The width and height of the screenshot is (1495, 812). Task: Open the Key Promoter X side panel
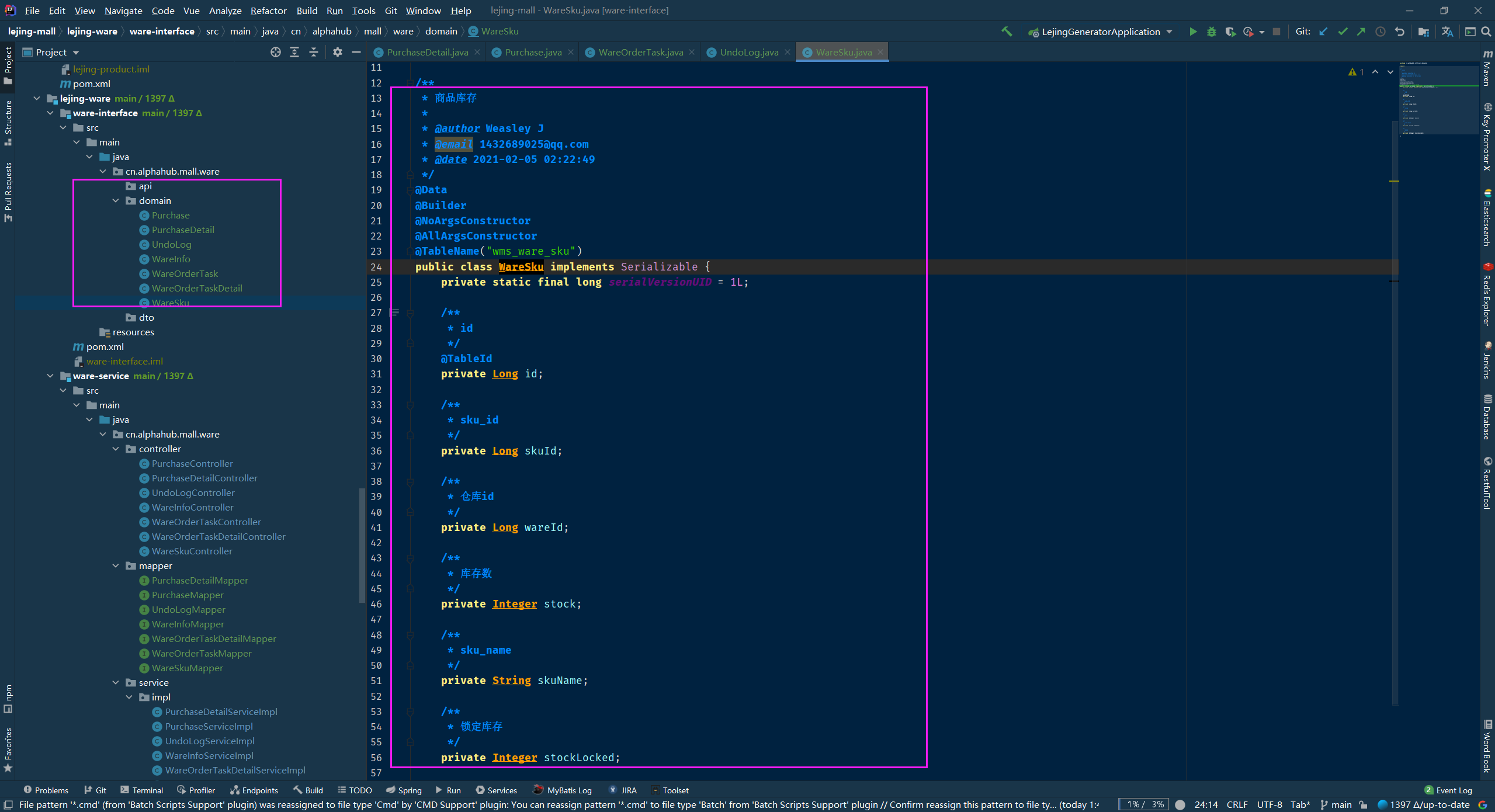click(1487, 137)
